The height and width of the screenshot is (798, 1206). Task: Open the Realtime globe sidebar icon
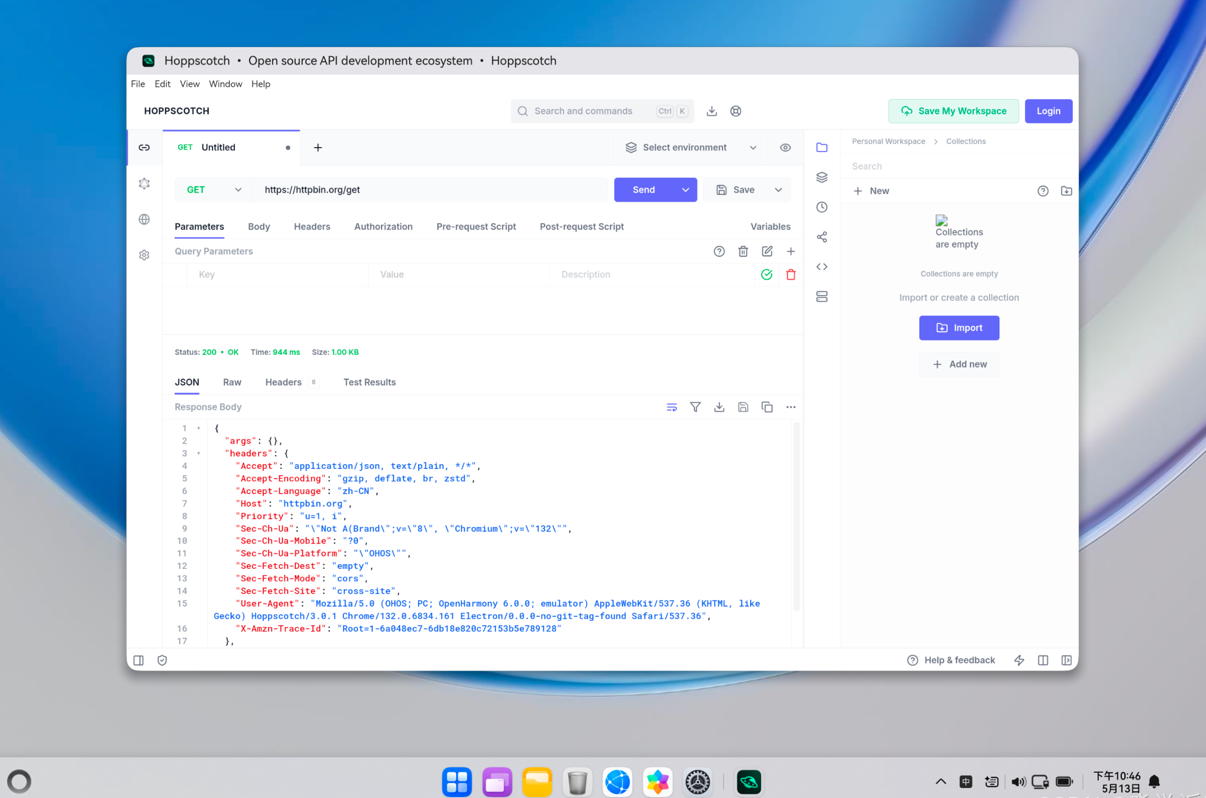click(x=144, y=220)
